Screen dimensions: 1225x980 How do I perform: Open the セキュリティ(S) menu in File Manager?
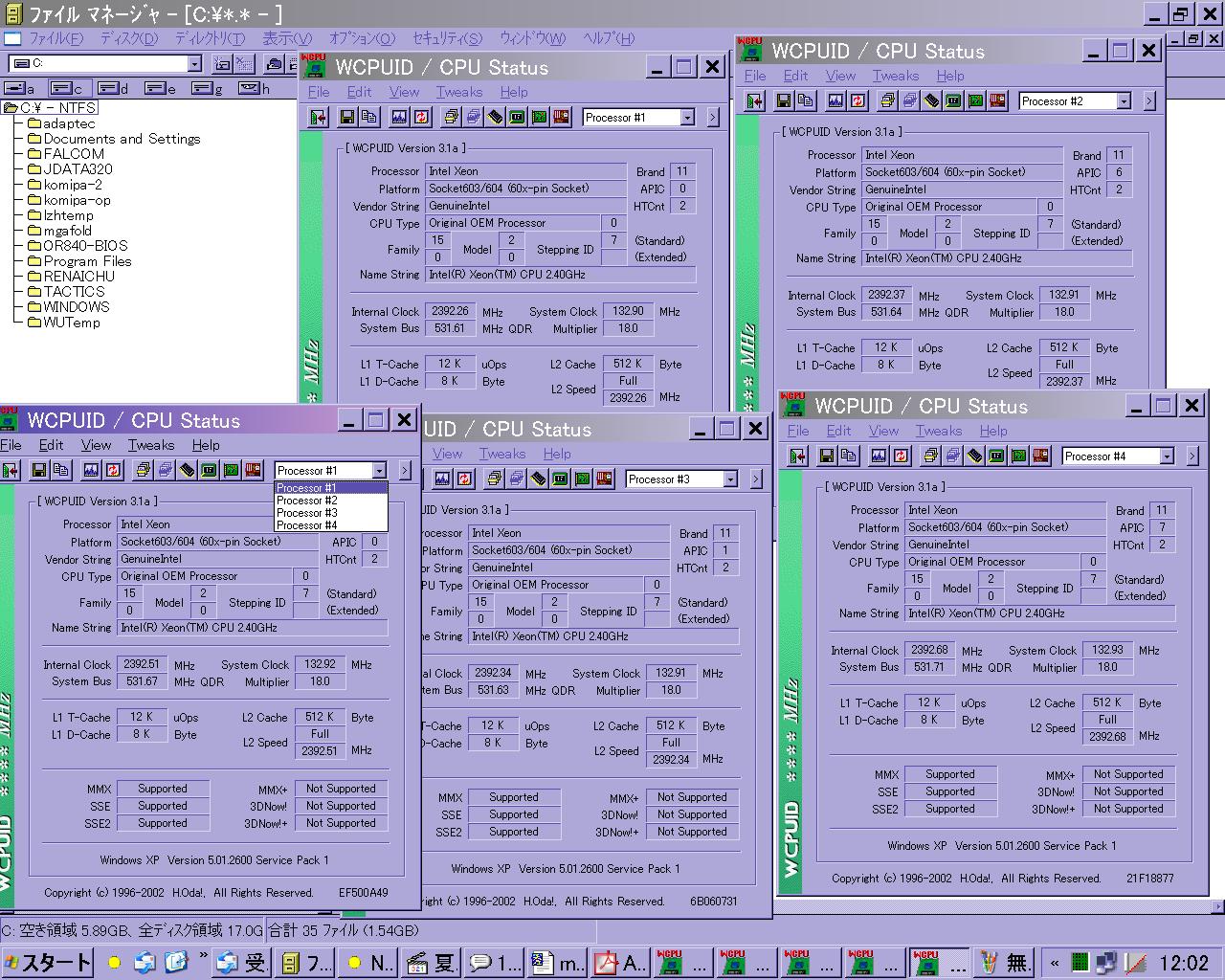447,38
